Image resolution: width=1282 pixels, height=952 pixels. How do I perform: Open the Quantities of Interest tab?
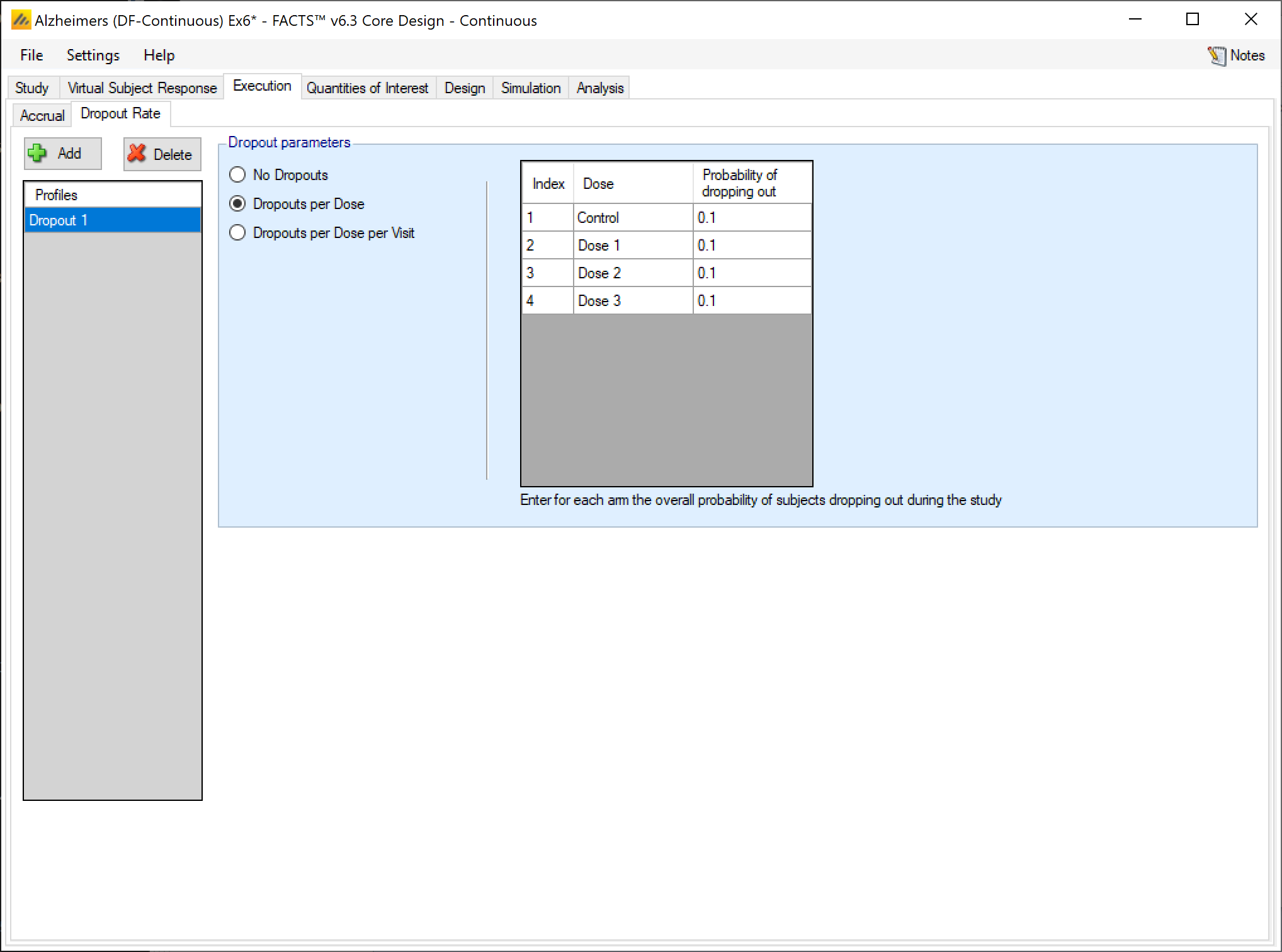367,88
